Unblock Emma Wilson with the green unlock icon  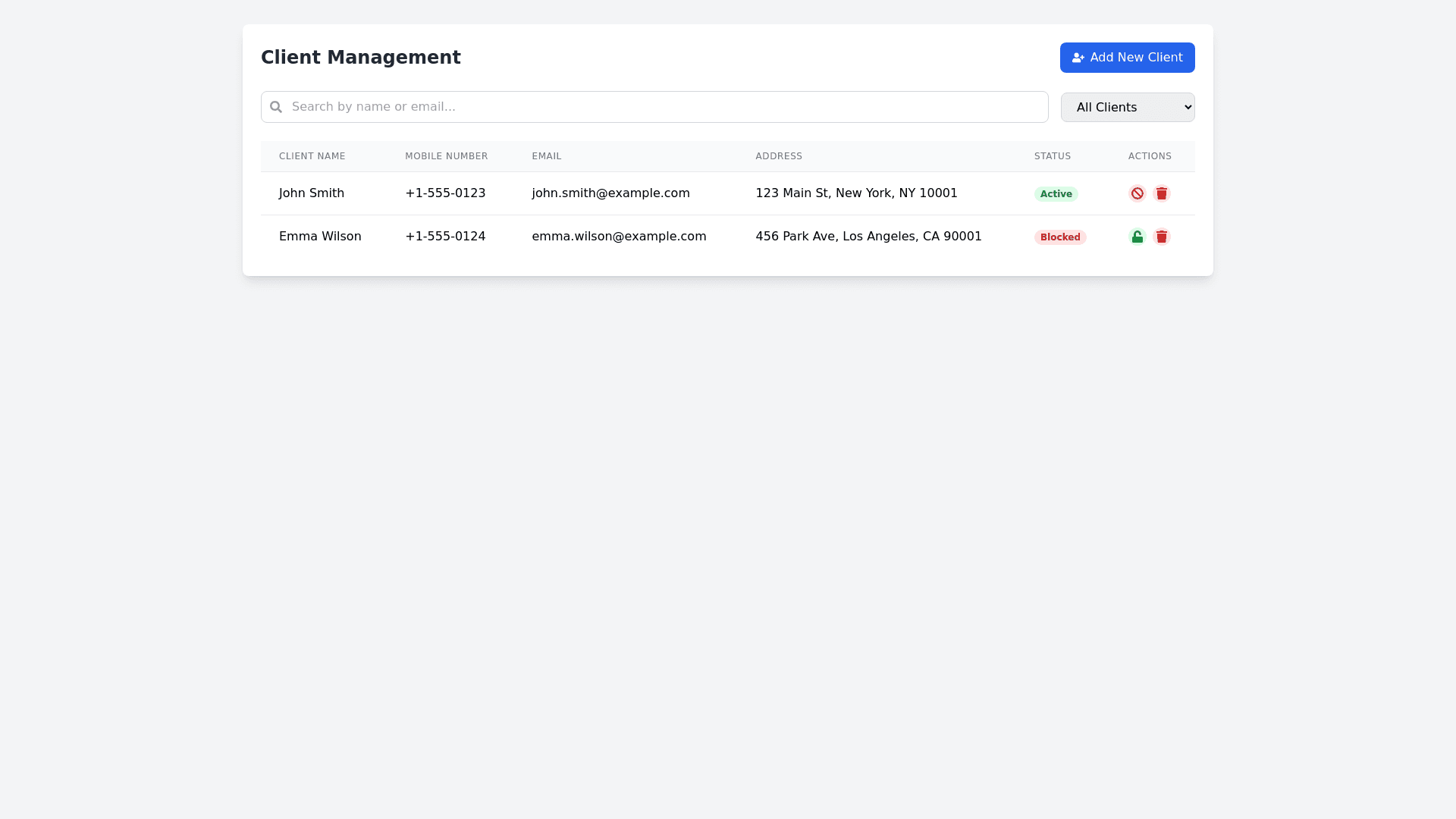[1137, 237]
